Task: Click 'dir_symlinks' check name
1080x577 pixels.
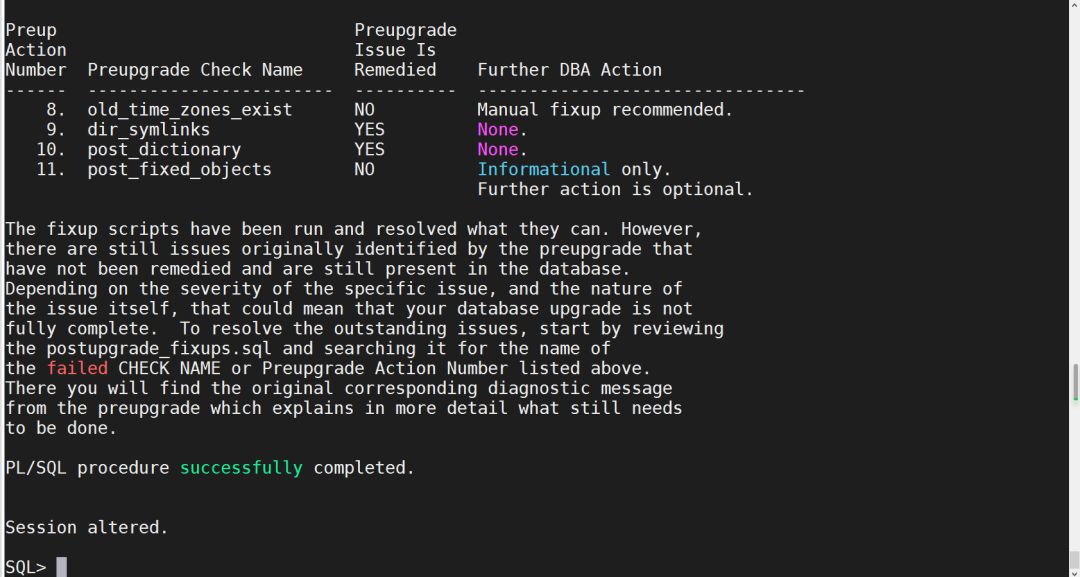Action: pyautogui.click(x=149, y=129)
